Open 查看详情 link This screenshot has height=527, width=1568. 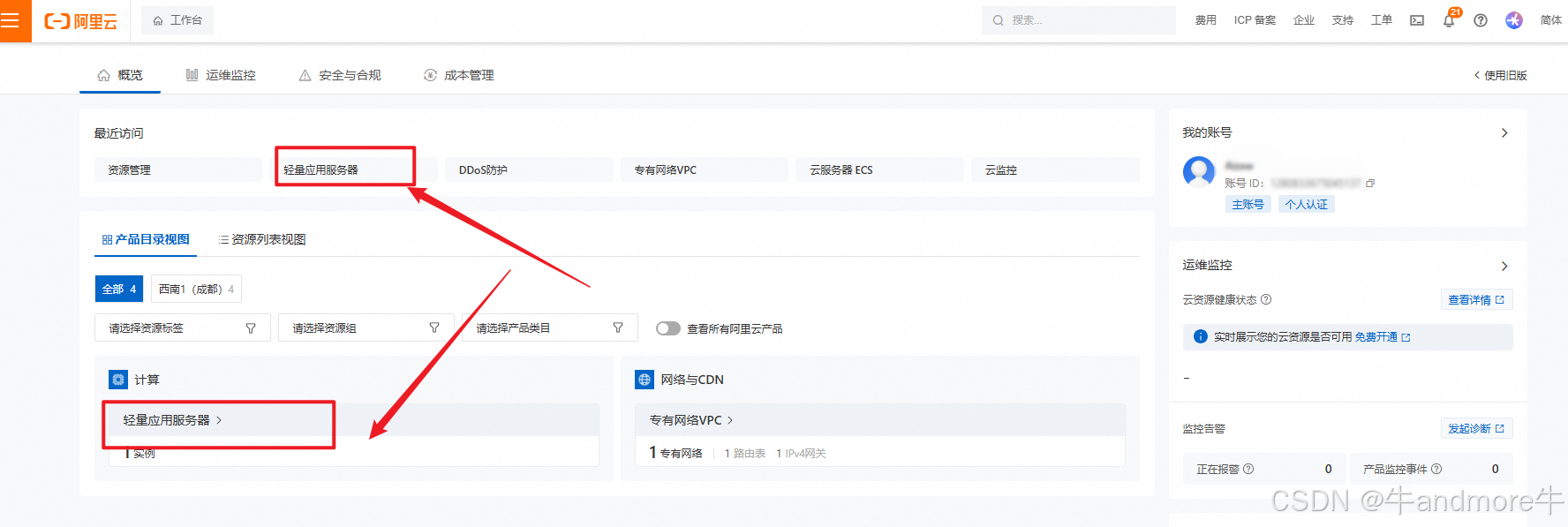(x=1476, y=300)
